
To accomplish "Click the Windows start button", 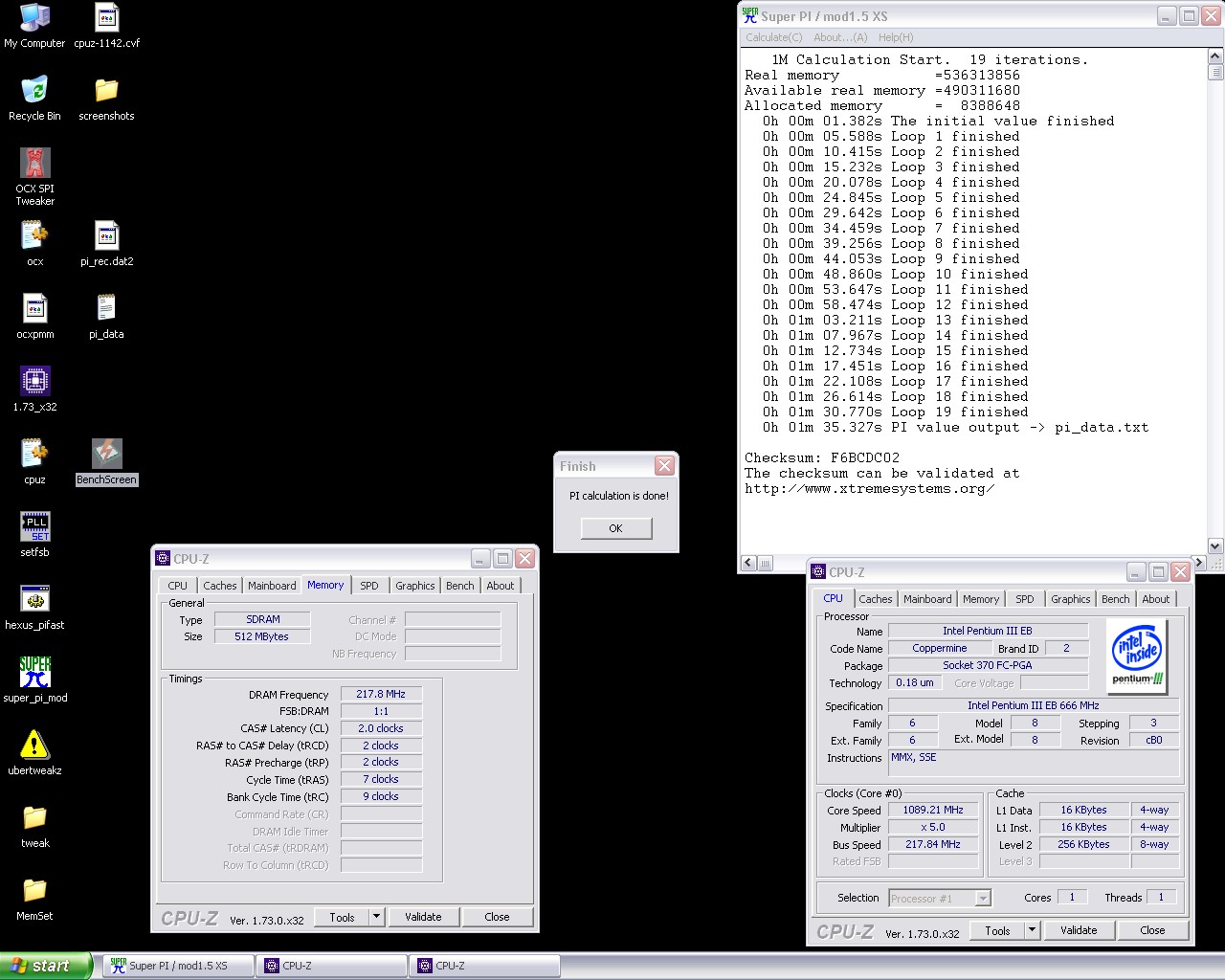I will point(46,966).
